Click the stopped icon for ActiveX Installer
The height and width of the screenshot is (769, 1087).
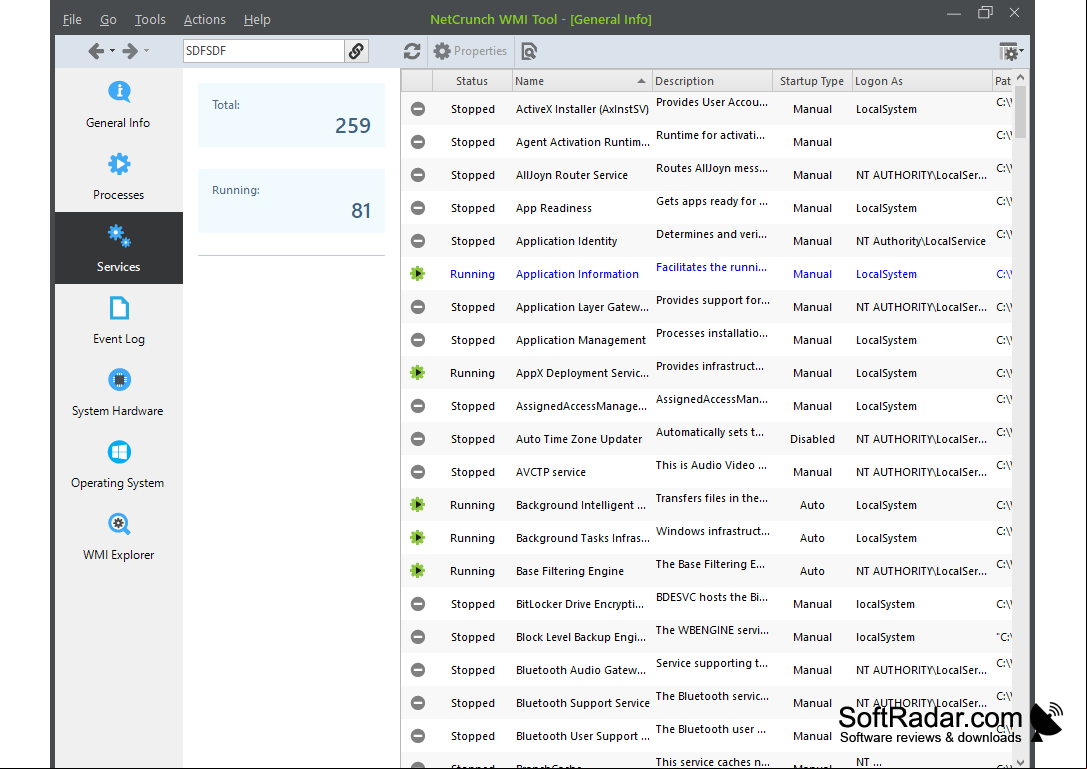coord(417,109)
